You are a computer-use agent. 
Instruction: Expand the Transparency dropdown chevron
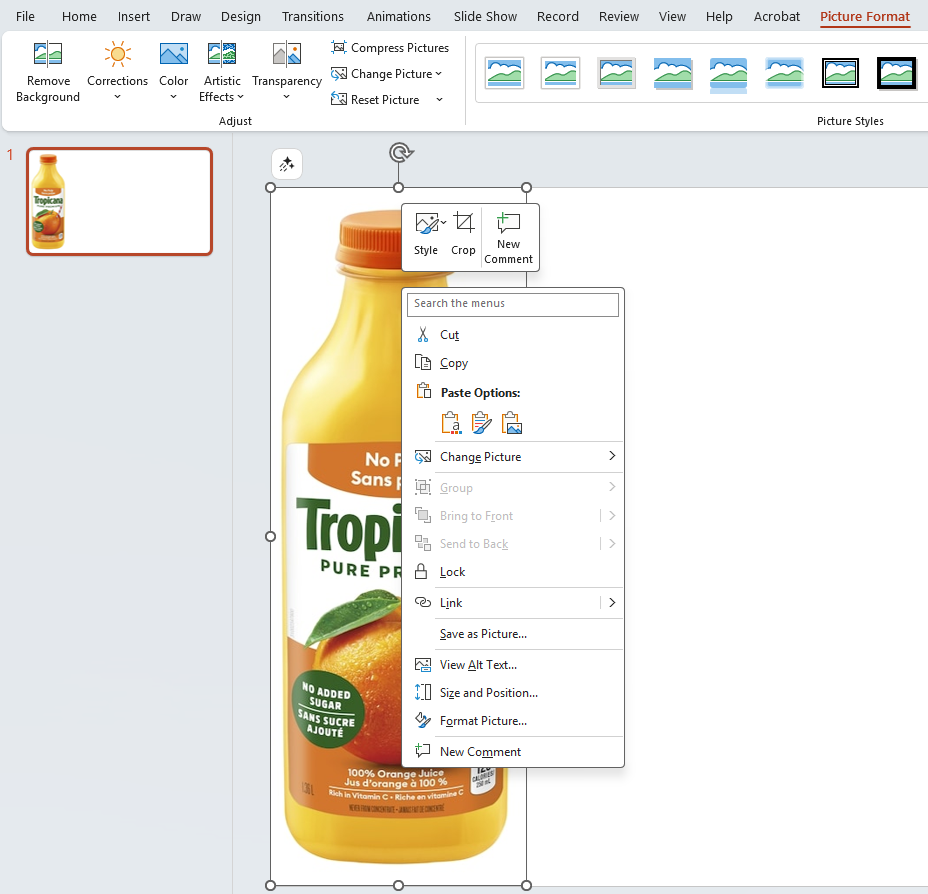[286, 97]
